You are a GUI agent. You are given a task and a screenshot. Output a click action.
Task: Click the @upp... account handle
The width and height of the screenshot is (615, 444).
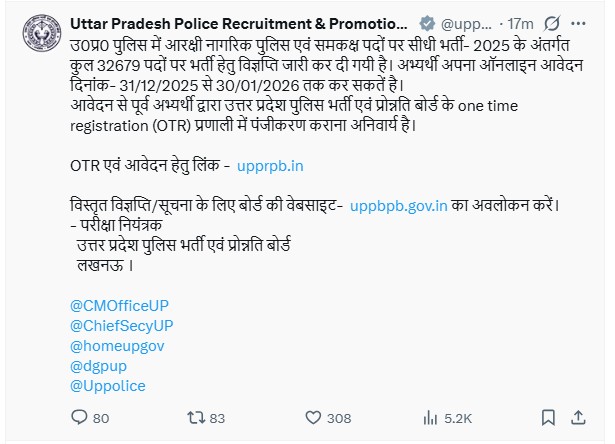[465, 23]
